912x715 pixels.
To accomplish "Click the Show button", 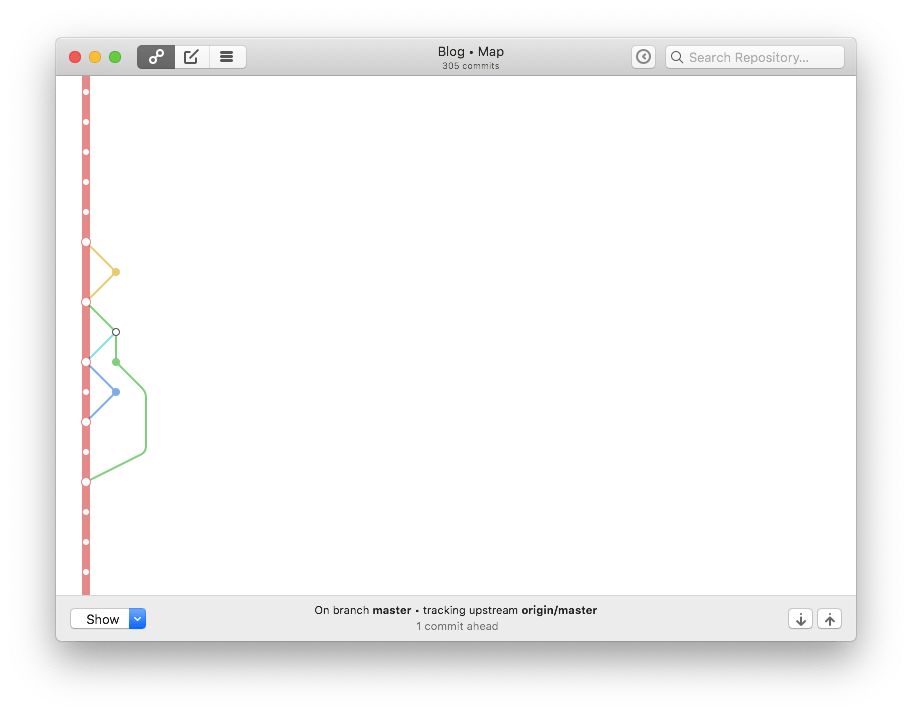I will click(101, 619).
